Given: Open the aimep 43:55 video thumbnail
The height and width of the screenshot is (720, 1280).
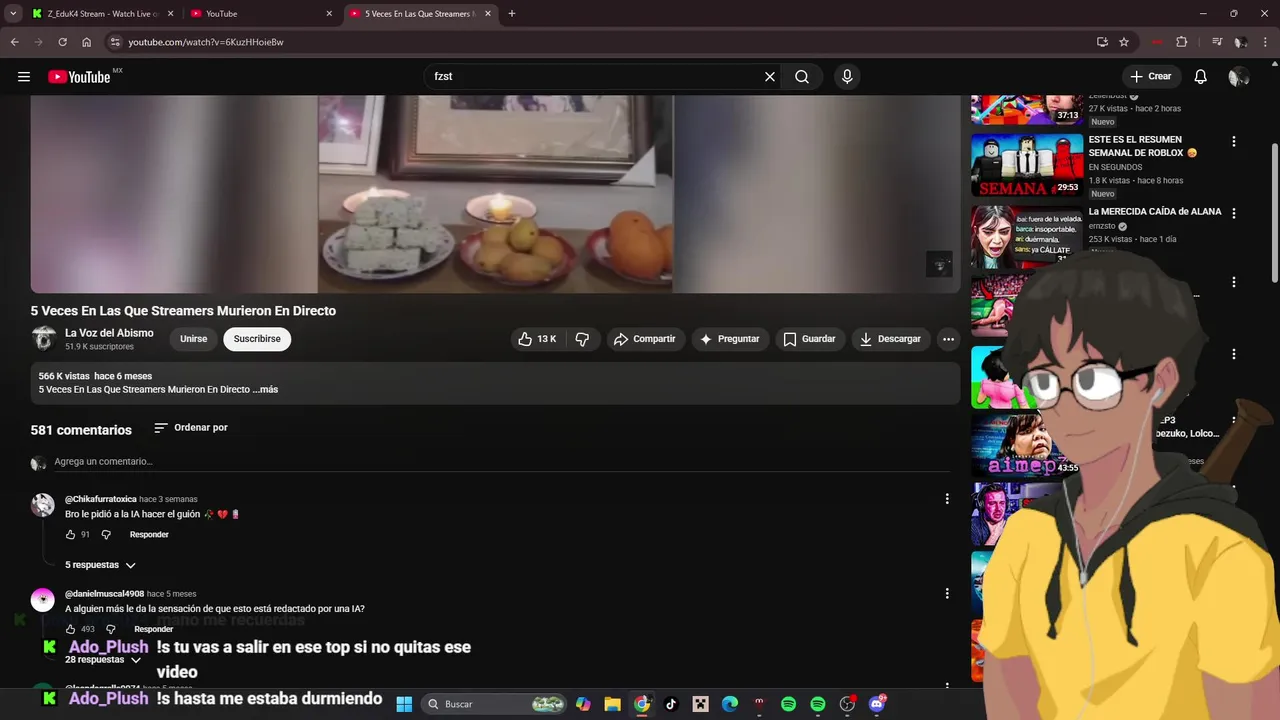Looking at the screenshot, I should click(1025, 446).
